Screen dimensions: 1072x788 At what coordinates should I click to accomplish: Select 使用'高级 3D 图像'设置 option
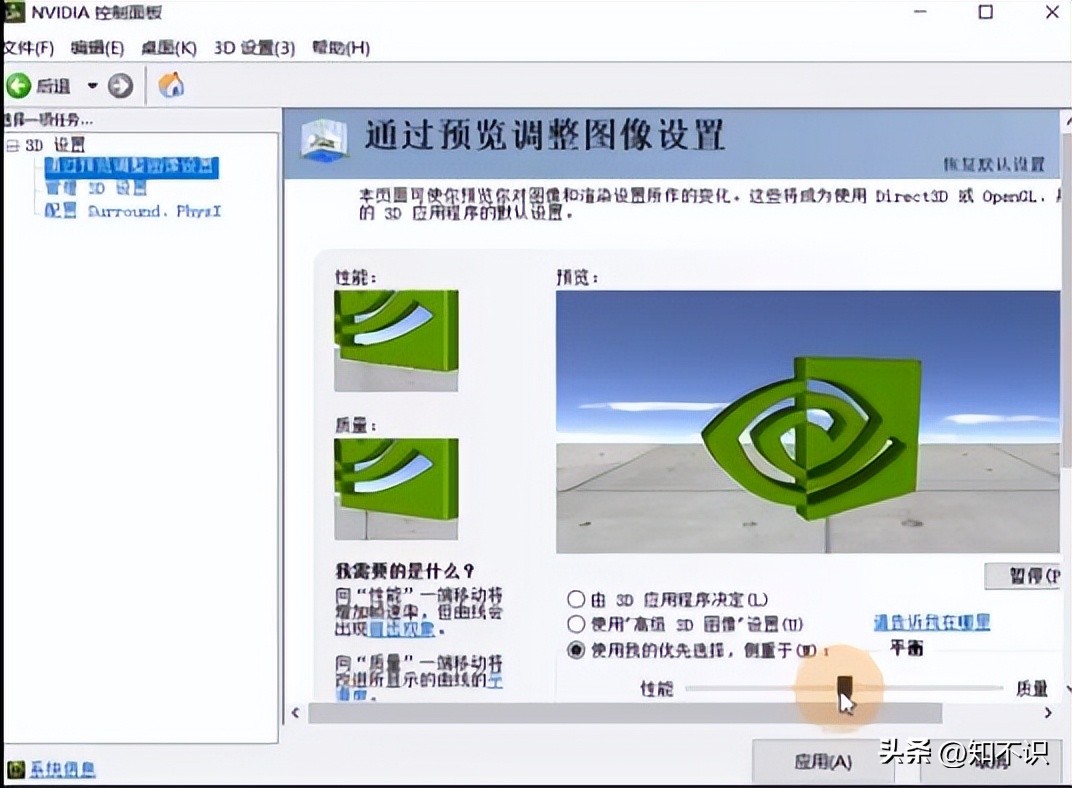pyautogui.click(x=577, y=624)
